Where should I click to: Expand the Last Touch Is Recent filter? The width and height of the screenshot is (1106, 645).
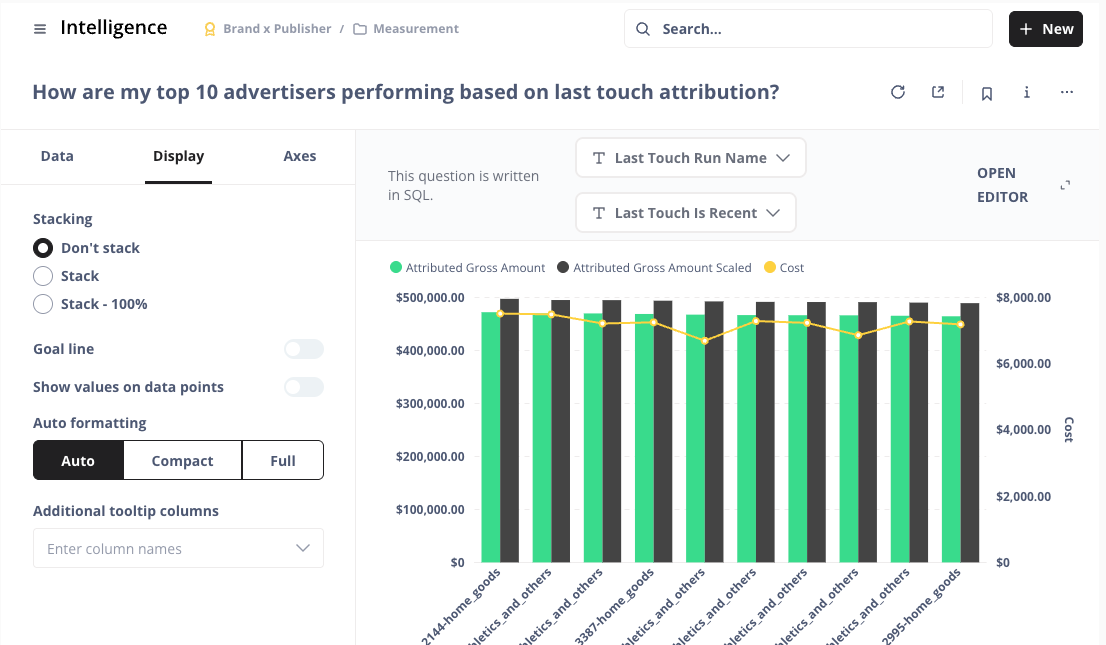coord(685,213)
